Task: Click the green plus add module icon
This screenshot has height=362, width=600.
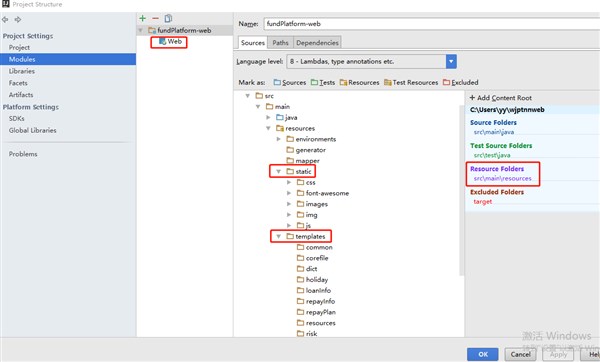Action: [142, 18]
